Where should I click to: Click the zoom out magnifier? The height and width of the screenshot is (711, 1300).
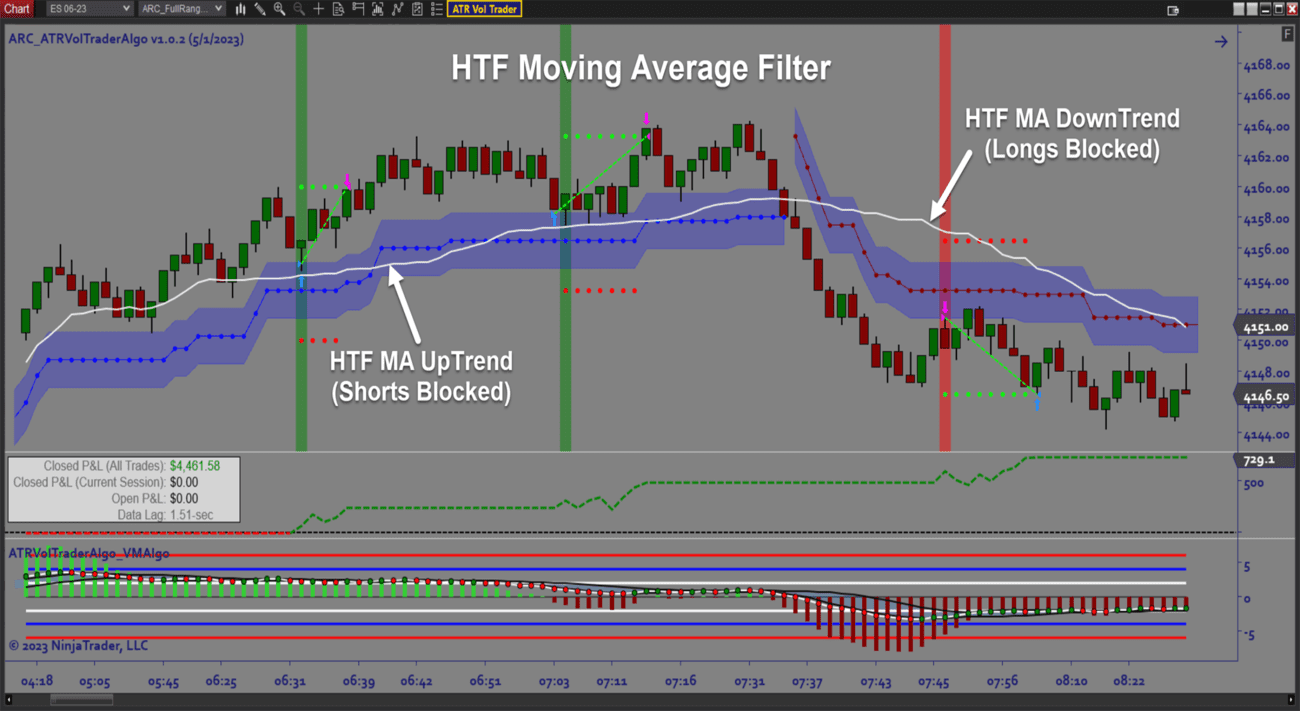point(299,9)
